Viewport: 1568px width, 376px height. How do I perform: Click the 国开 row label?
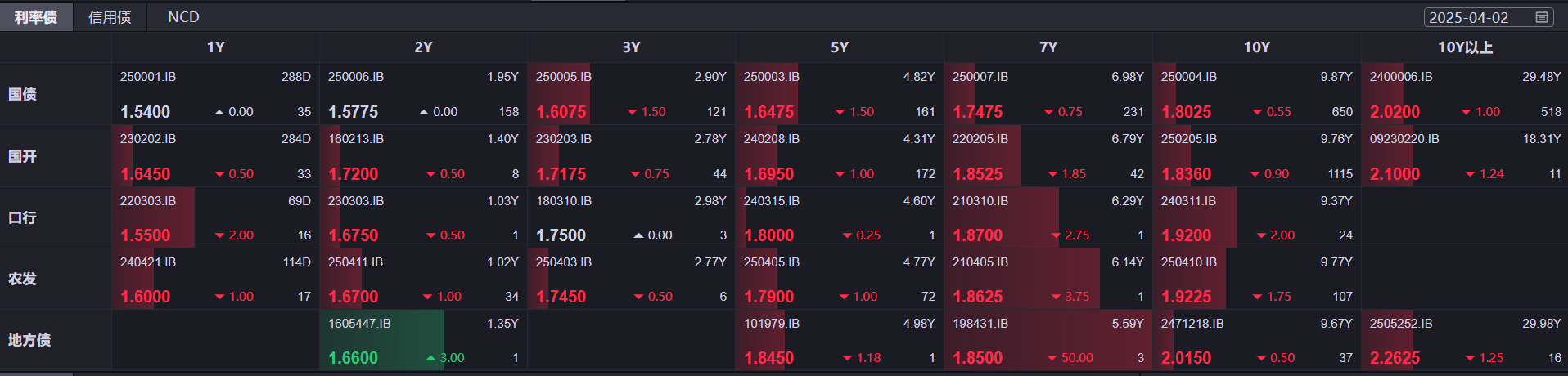(x=23, y=156)
